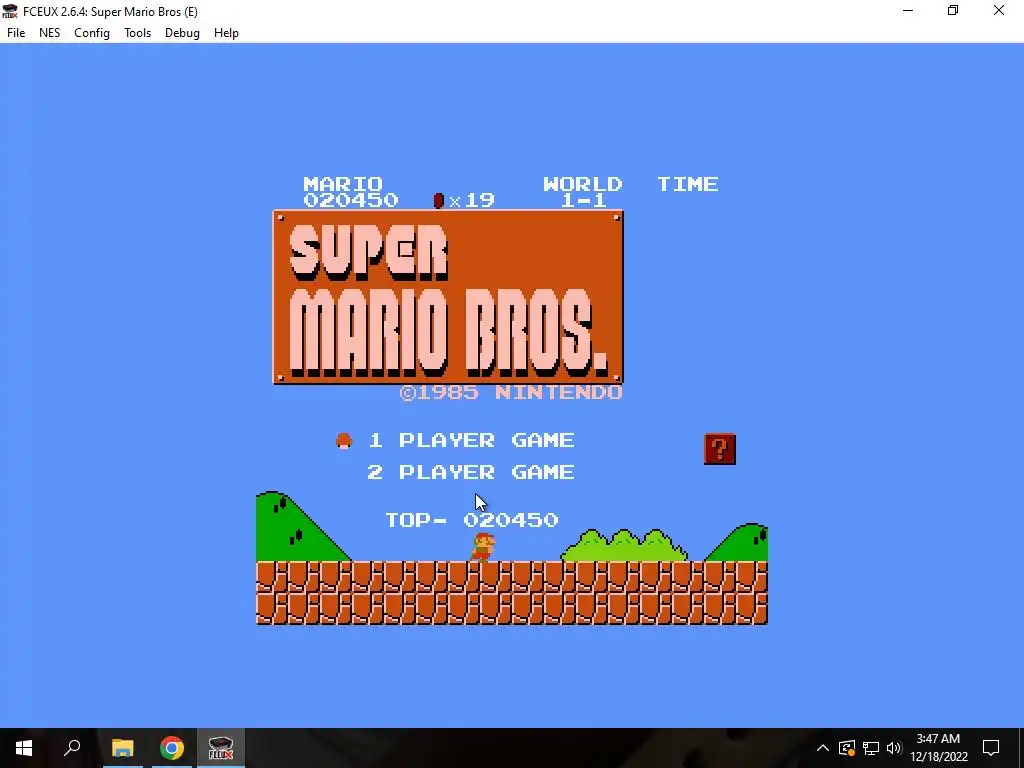Open the notification center
The height and width of the screenshot is (768, 1024).
pyautogui.click(x=991, y=748)
